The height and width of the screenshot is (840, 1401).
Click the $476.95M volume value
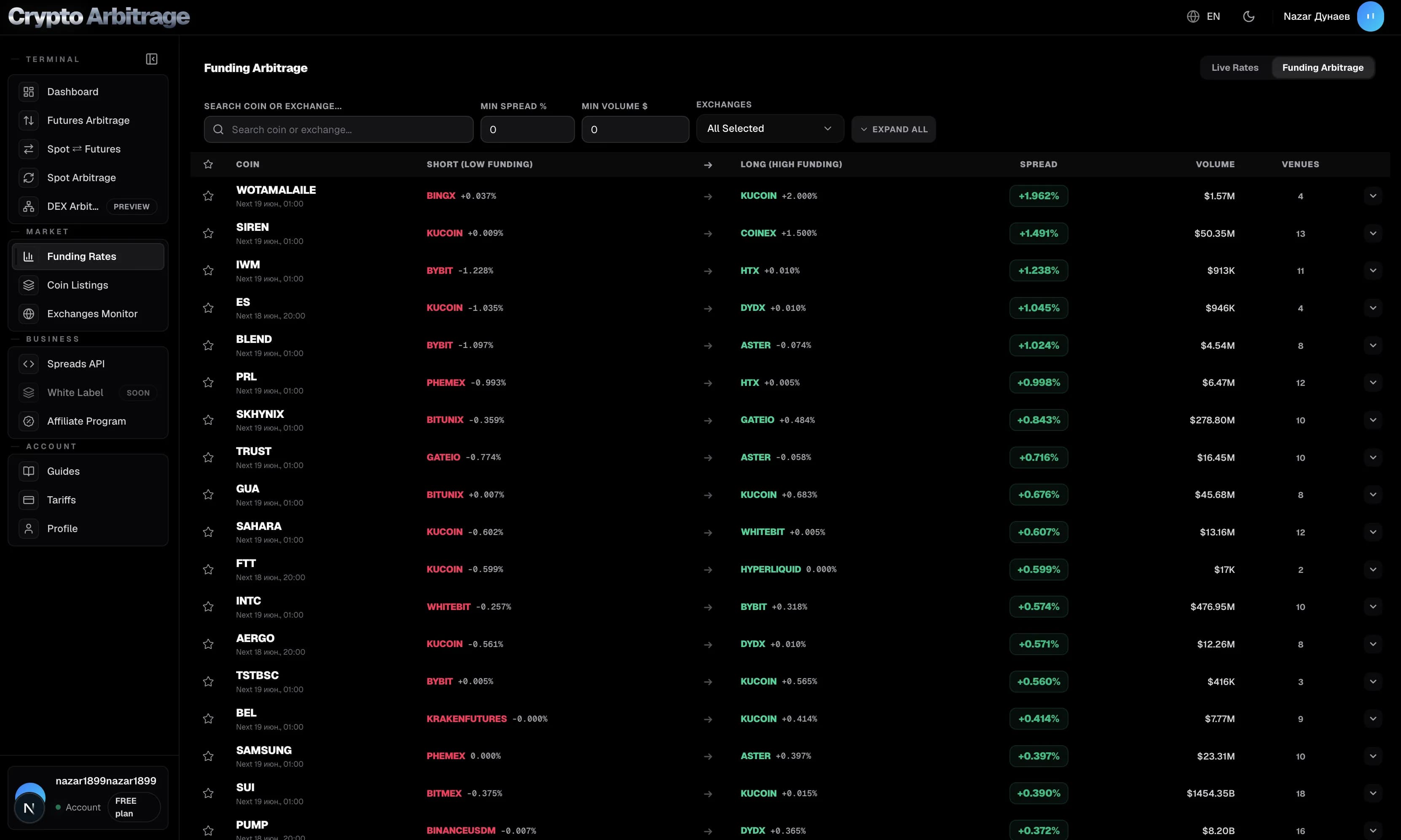point(1212,607)
